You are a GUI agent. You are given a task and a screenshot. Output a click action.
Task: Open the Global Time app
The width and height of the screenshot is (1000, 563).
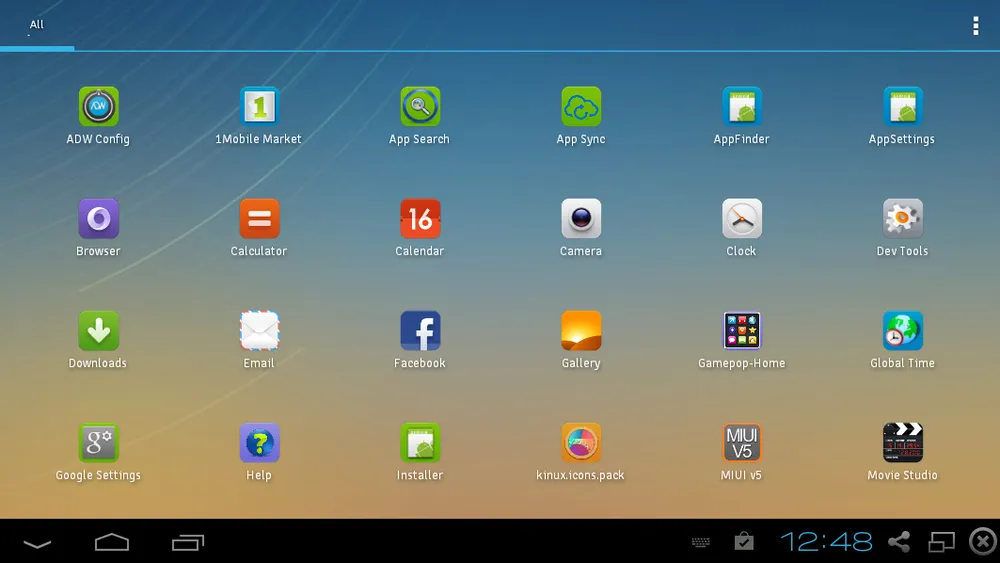pyautogui.click(x=902, y=331)
